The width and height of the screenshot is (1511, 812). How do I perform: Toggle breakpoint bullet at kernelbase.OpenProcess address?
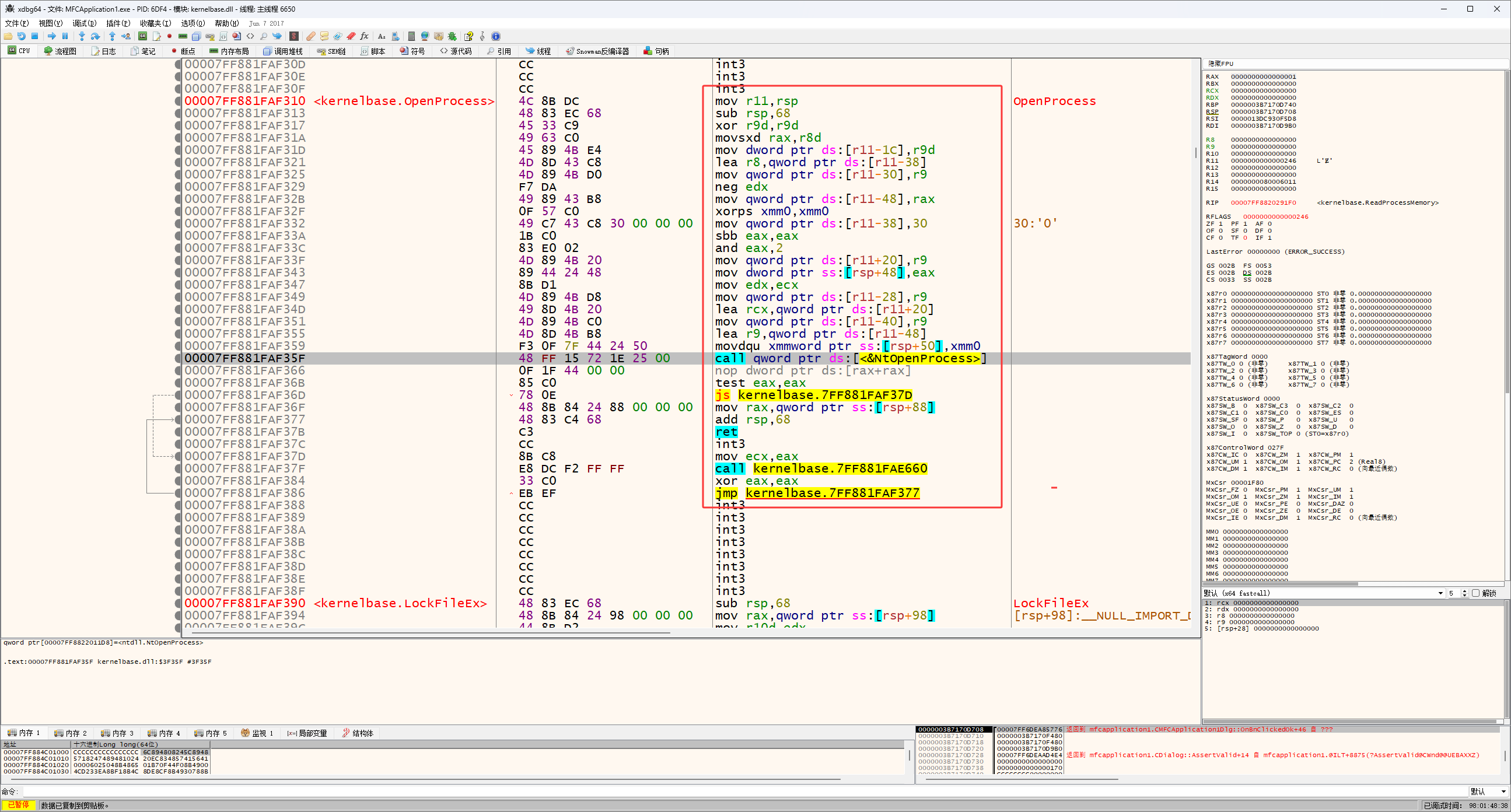click(x=178, y=101)
